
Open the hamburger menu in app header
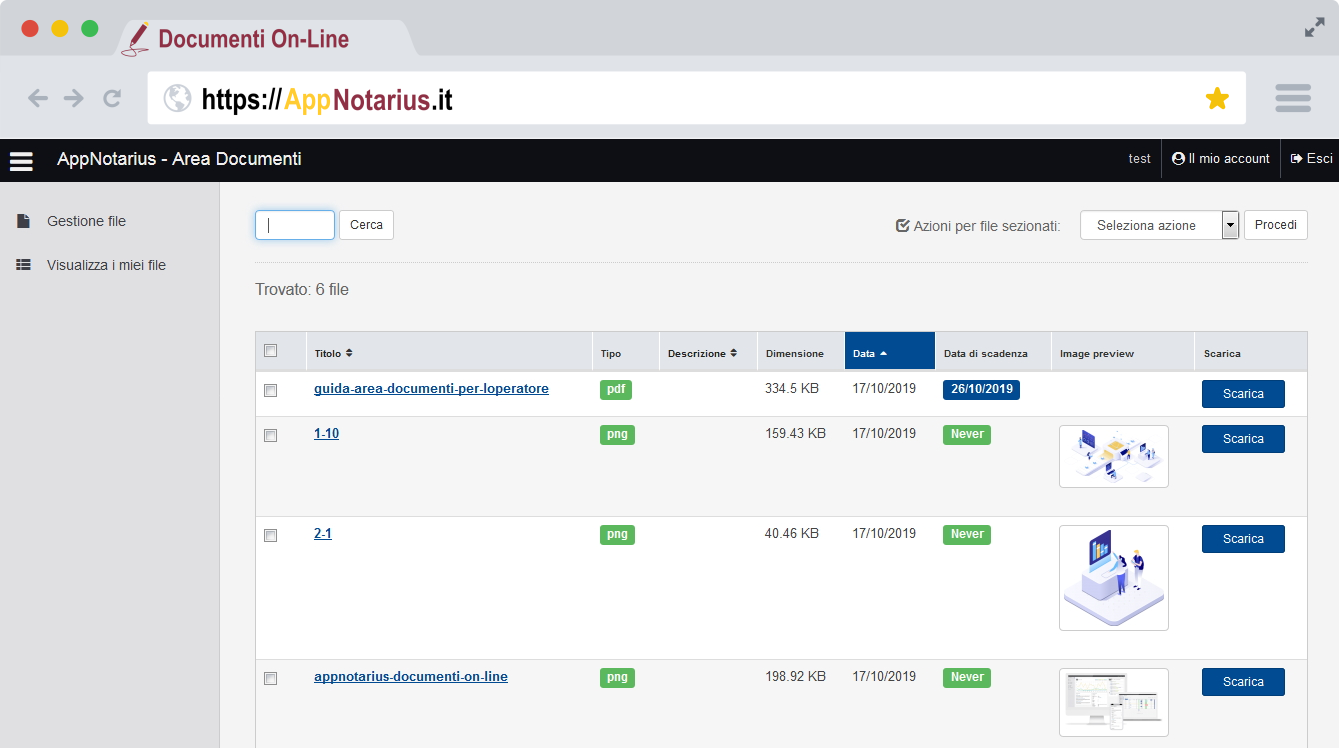coord(21,161)
